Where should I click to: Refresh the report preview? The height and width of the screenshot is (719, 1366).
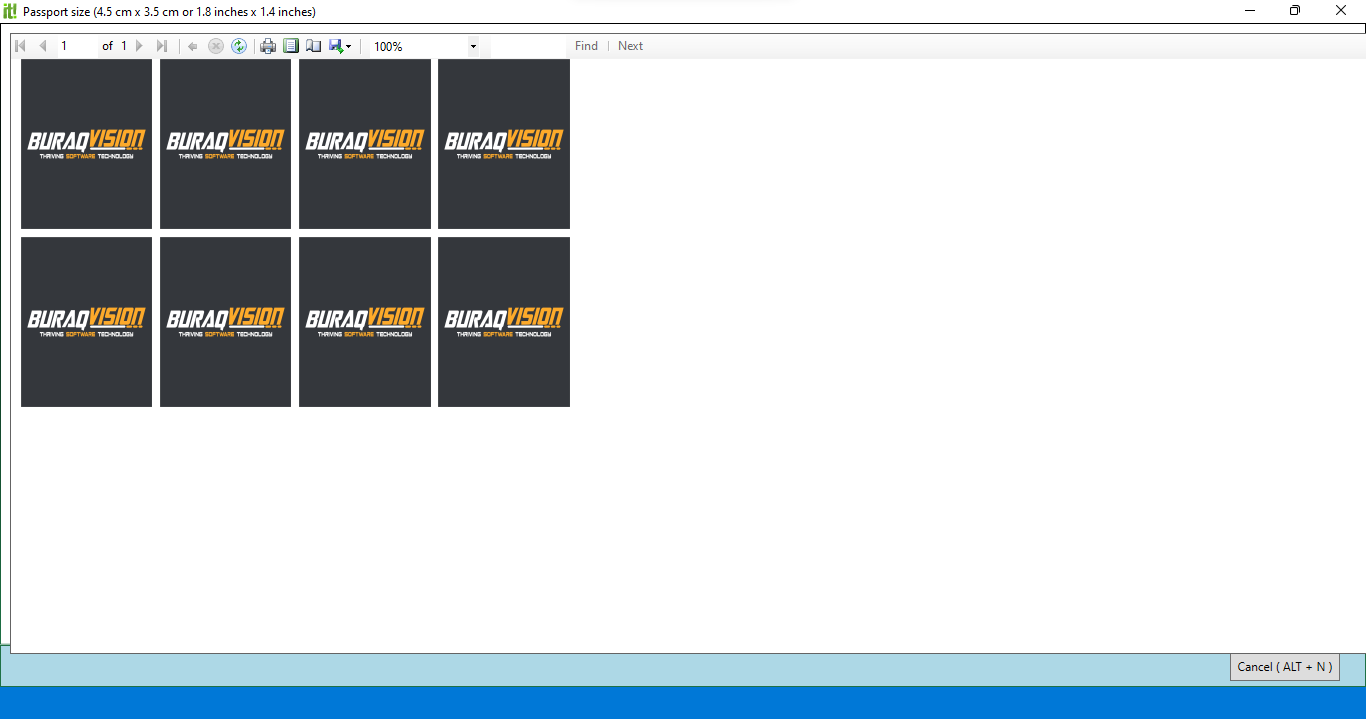click(239, 46)
